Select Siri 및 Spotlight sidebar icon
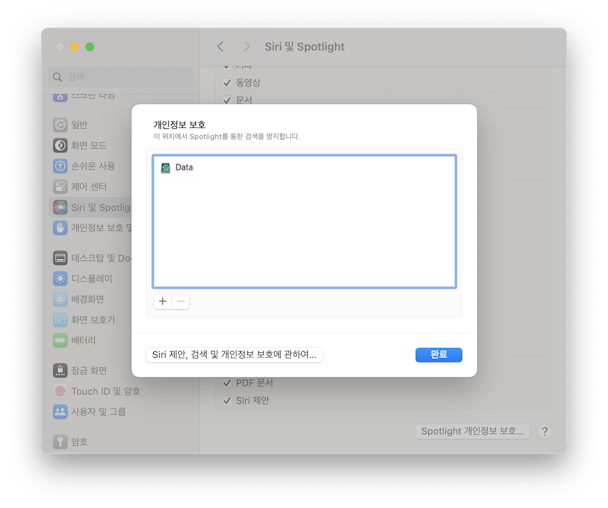 pyautogui.click(x=60, y=207)
